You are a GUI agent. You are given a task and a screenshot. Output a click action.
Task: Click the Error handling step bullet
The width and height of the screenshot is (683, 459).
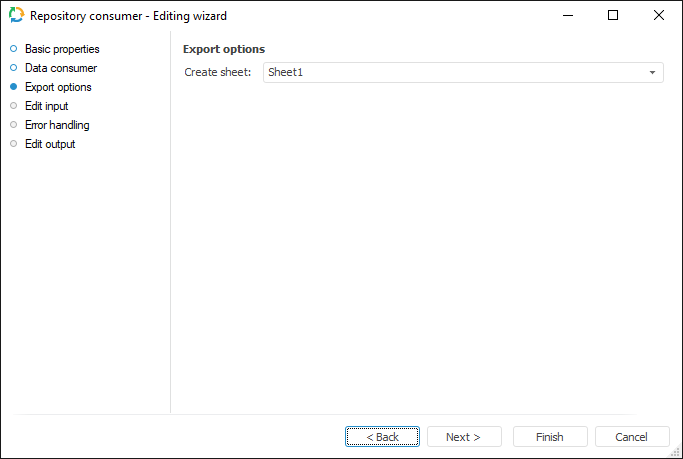pos(14,125)
